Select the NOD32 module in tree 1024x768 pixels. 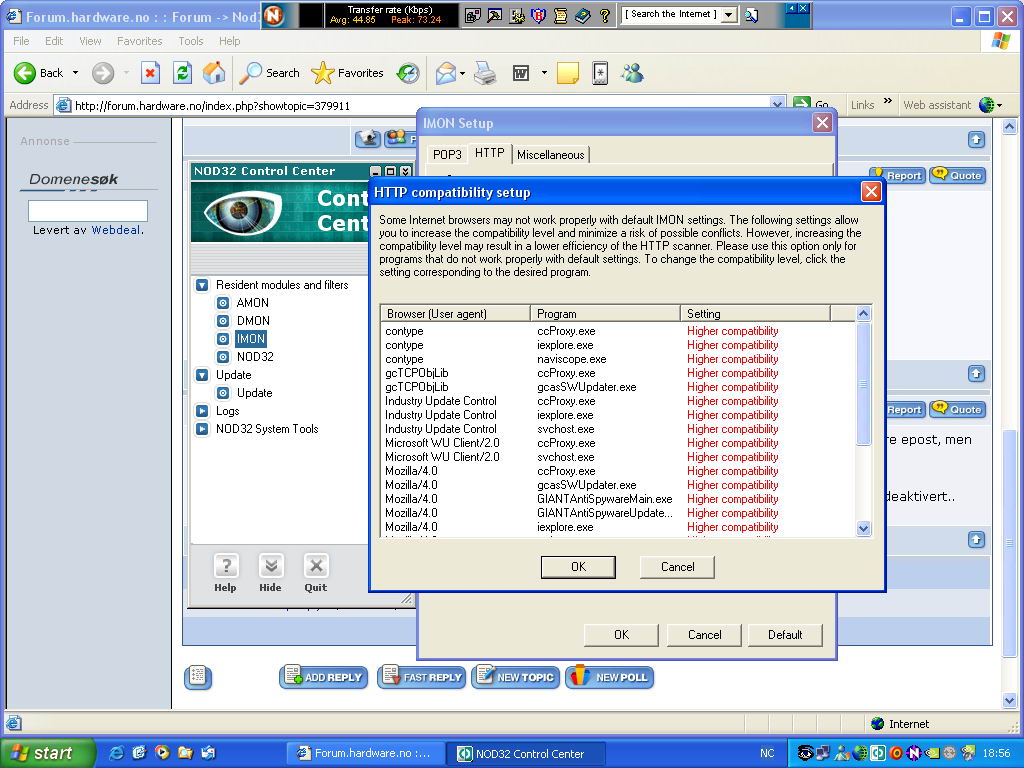pos(255,357)
